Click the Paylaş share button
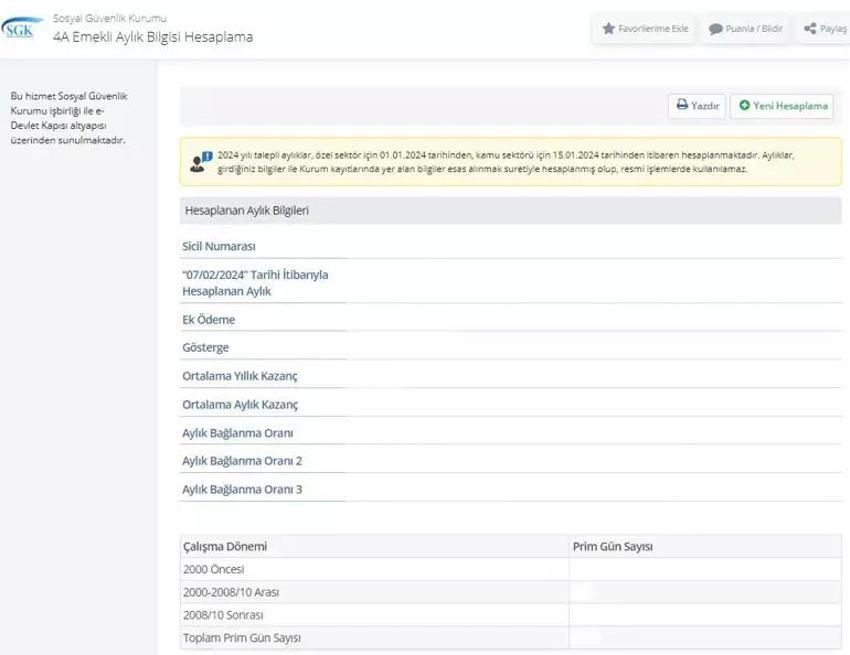Screen dimensions: 850x655 824,29
